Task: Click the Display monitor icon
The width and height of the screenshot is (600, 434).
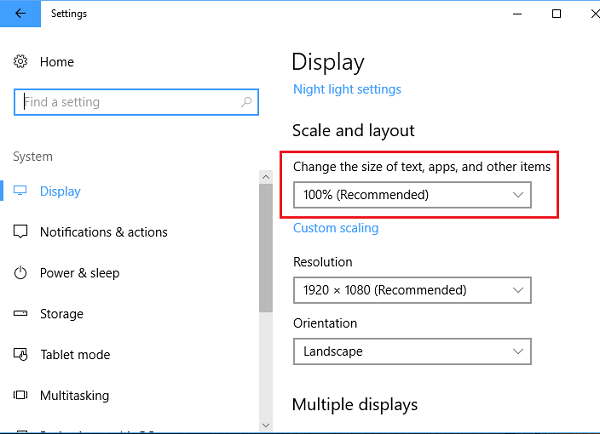Action: [x=20, y=191]
